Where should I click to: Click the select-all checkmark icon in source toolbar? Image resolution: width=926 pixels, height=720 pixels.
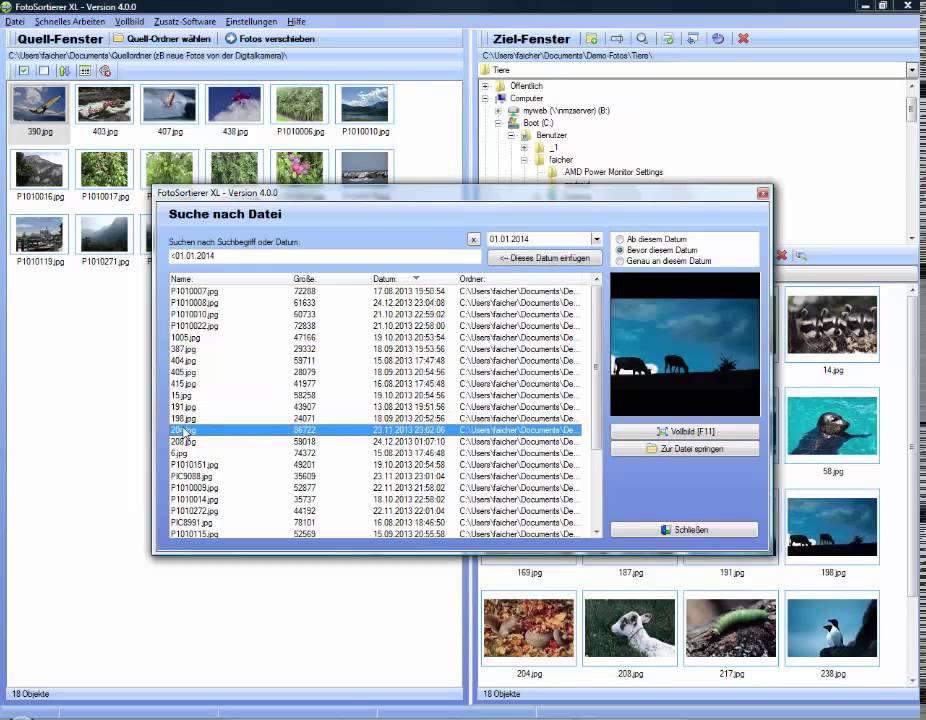point(24,71)
